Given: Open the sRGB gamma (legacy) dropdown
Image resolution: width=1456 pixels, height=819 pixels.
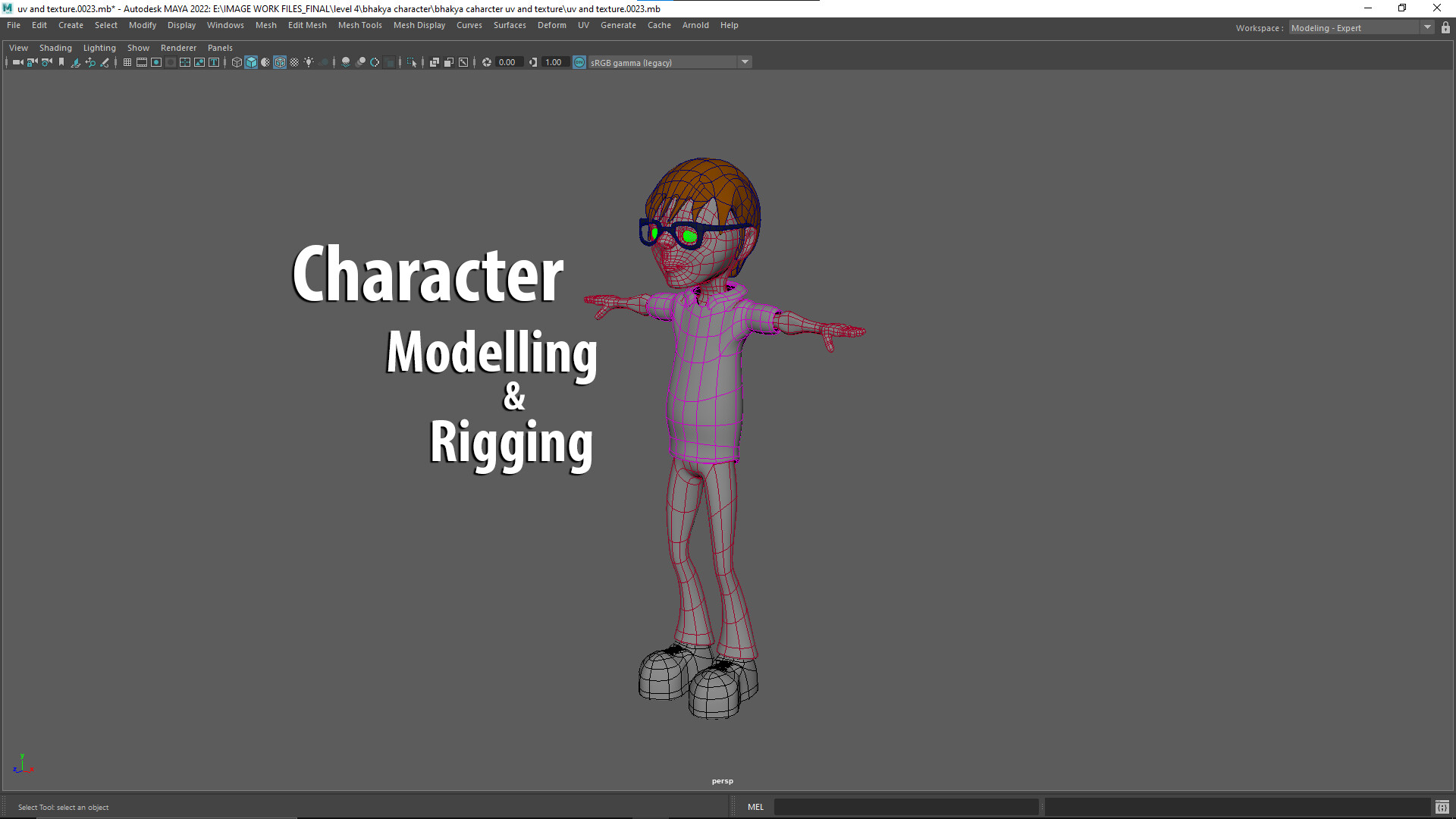Looking at the screenshot, I should [745, 62].
